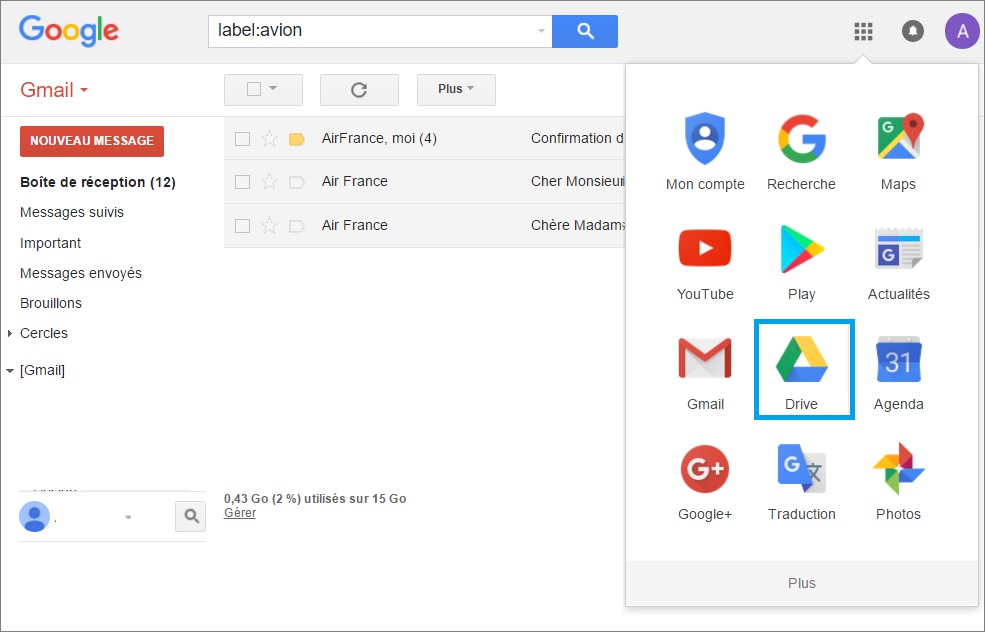Open Boîte de réception (12)
This screenshot has width=985, height=632.
point(98,182)
